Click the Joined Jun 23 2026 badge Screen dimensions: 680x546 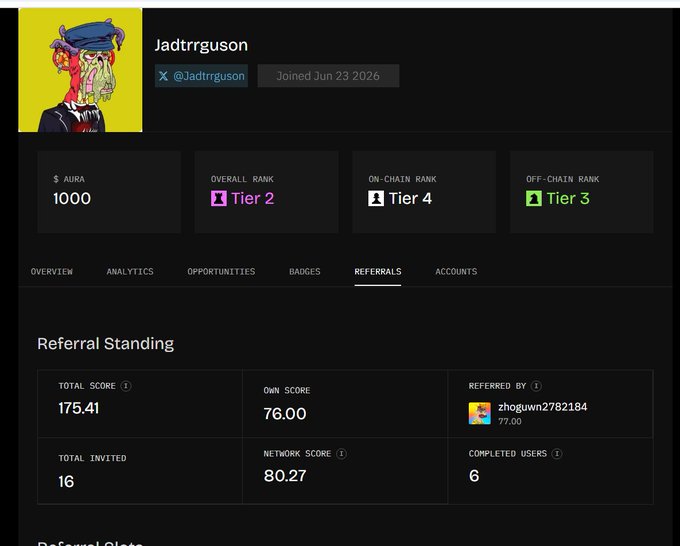[x=328, y=76]
